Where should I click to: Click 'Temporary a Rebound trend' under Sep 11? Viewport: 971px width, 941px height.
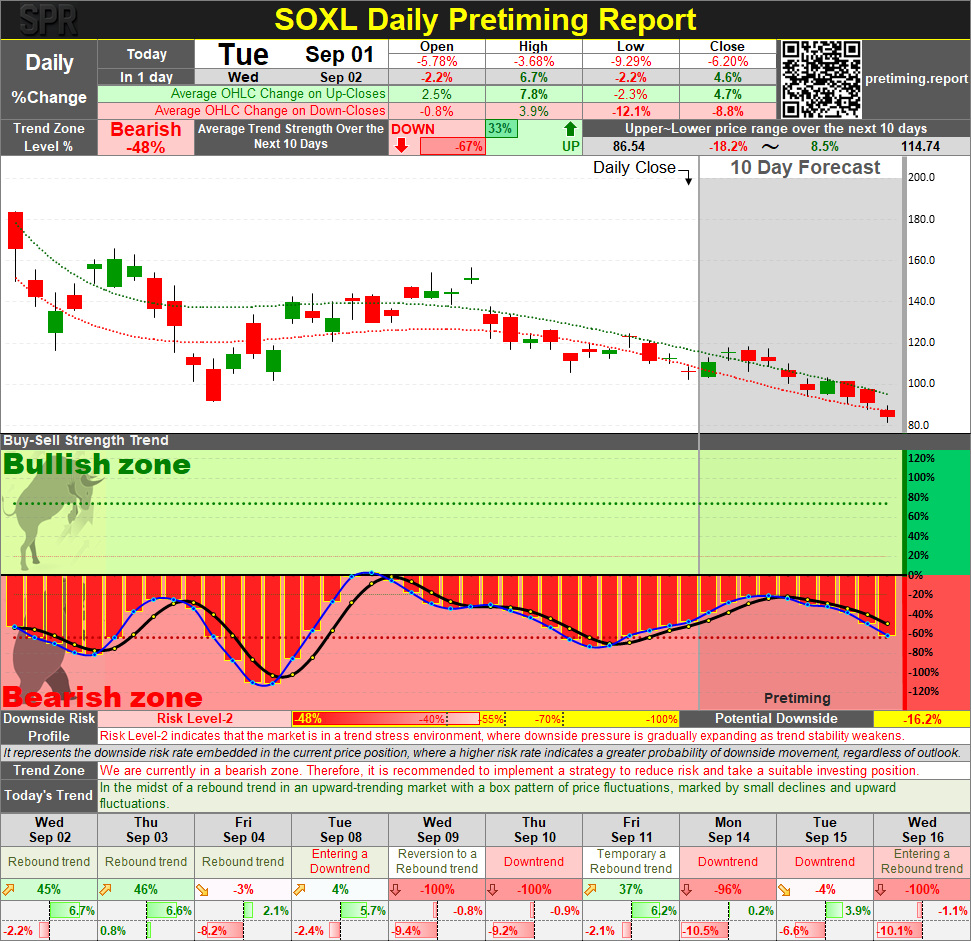631,861
